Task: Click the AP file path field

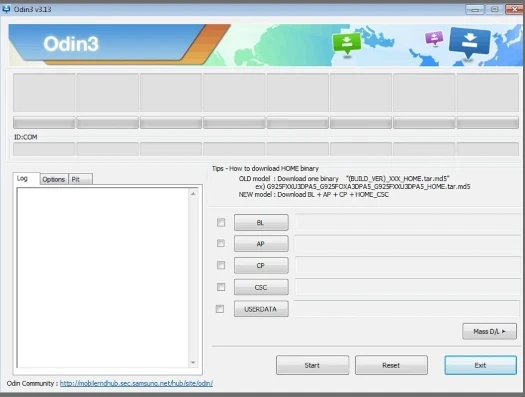Action: 407,244
